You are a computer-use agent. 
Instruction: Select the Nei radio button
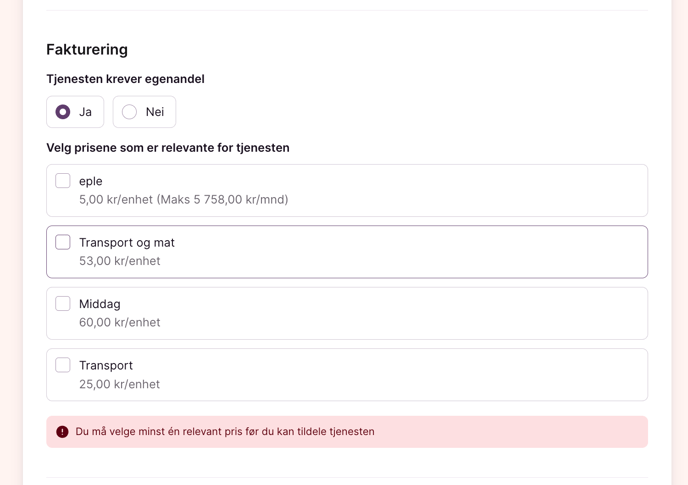[x=129, y=112]
